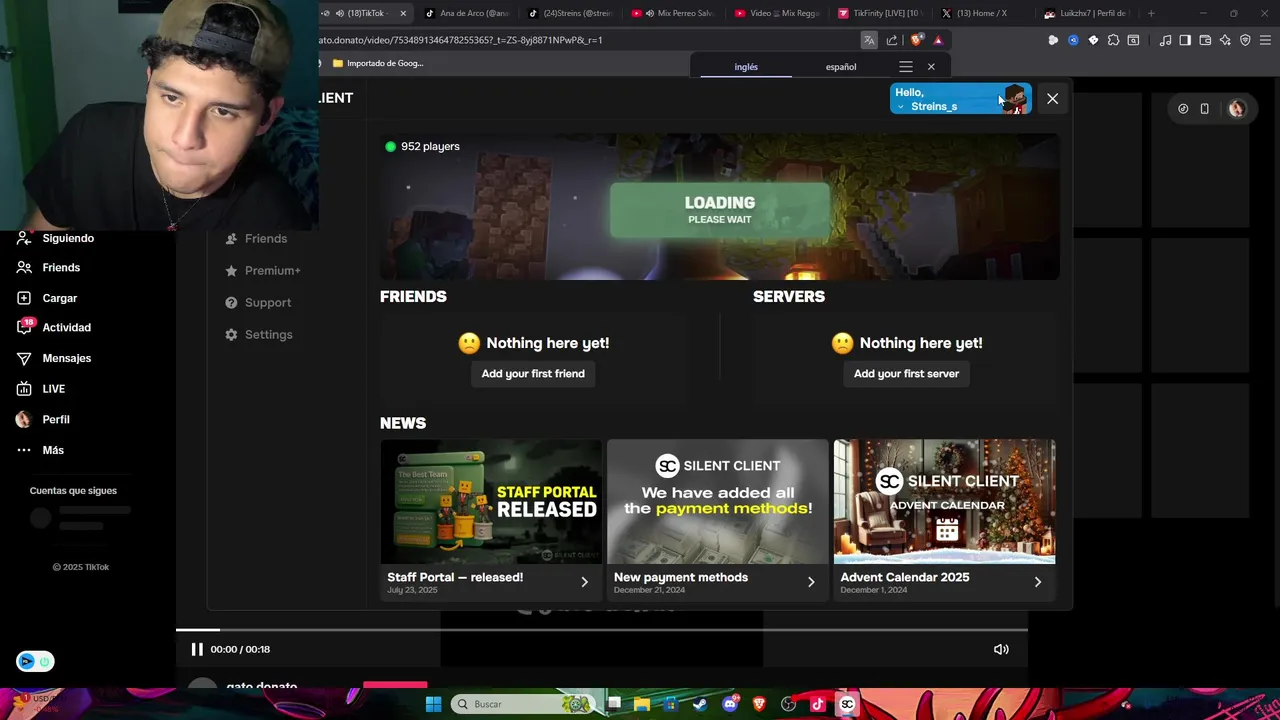This screenshot has height=720, width=1280.
Task: Expand the Hello, Streins_s account dropdown
Action: [x=960, y=99]
